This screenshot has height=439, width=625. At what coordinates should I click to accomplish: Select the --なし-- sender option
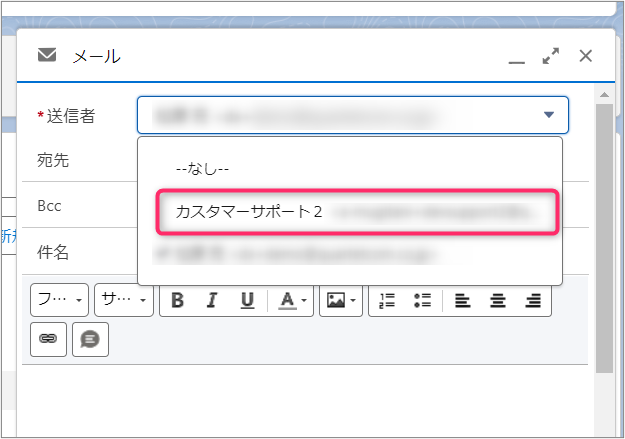coord(203,169)
